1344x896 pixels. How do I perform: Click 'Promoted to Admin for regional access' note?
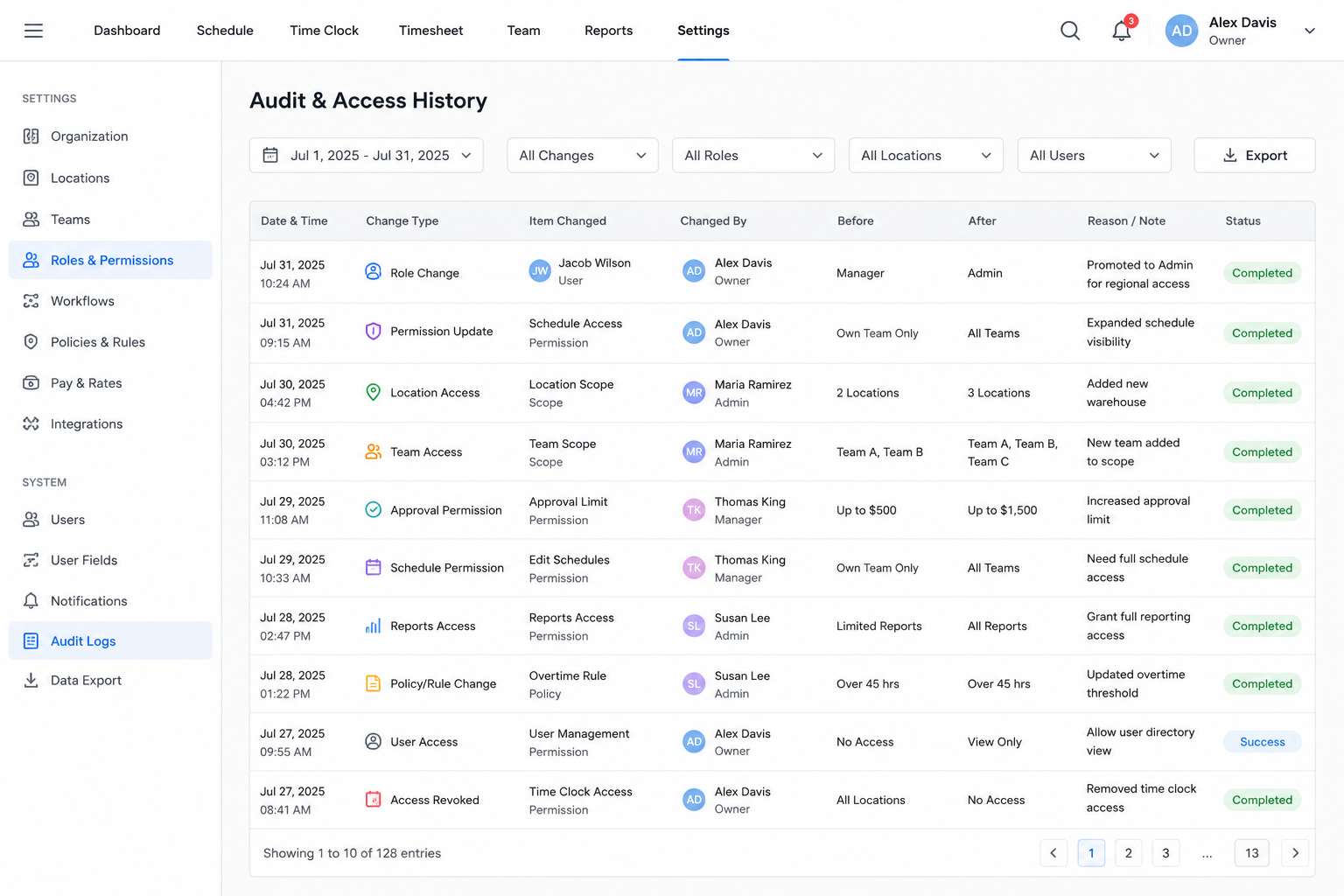[1140, 274]
